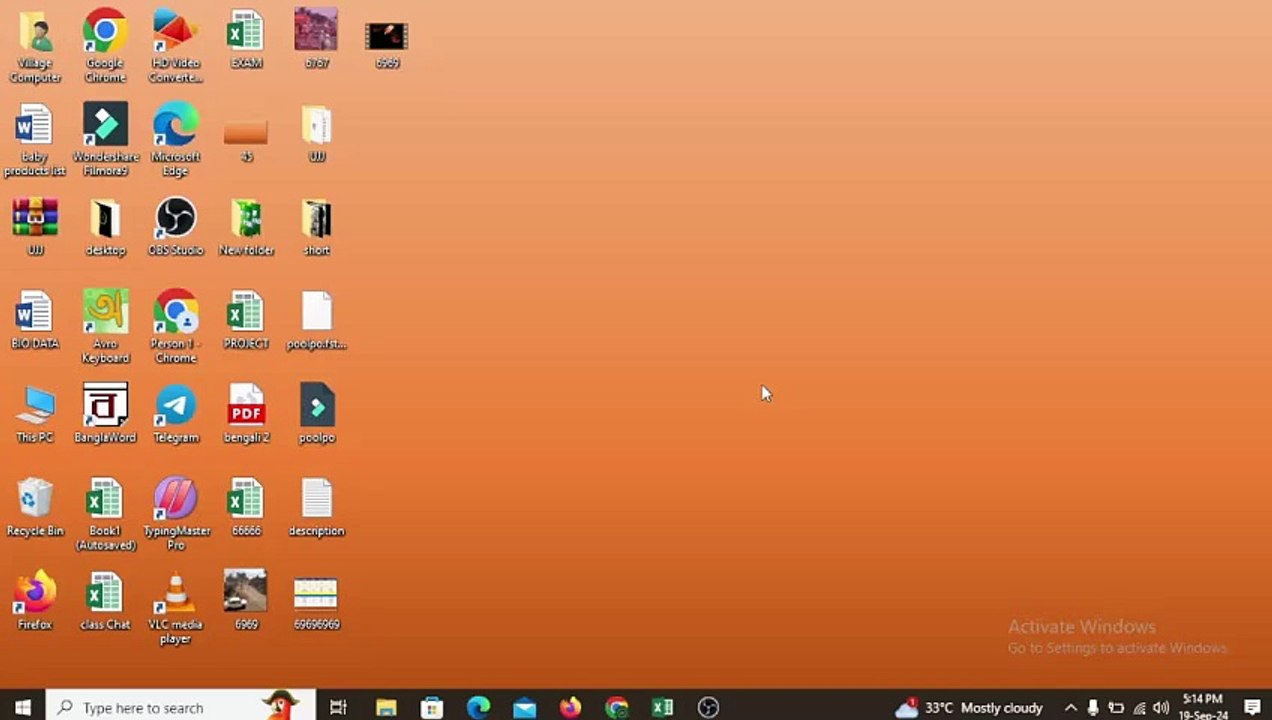Launch Chrome from the taskbar
1272x720 pixels.
click(616, 707)
